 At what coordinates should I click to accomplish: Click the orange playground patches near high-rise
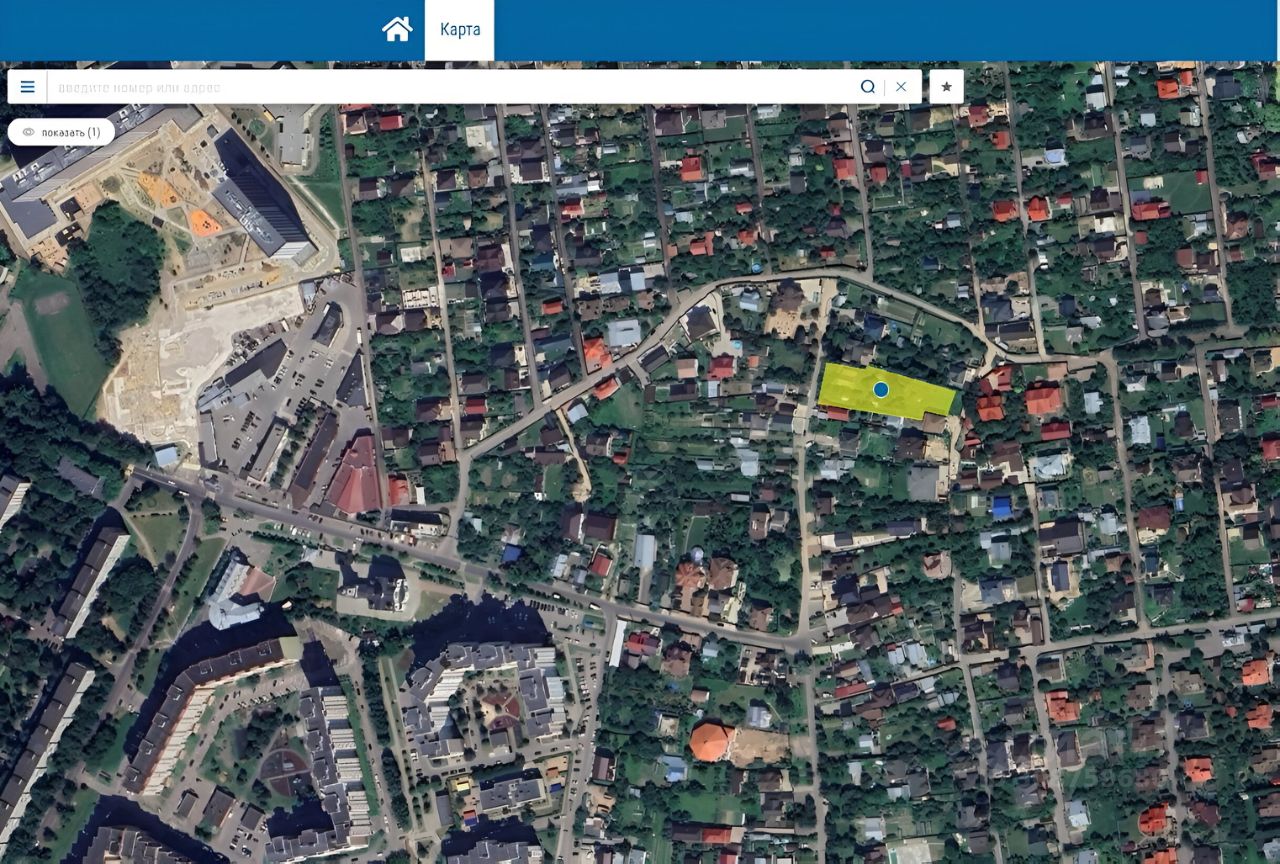[180, 204]
